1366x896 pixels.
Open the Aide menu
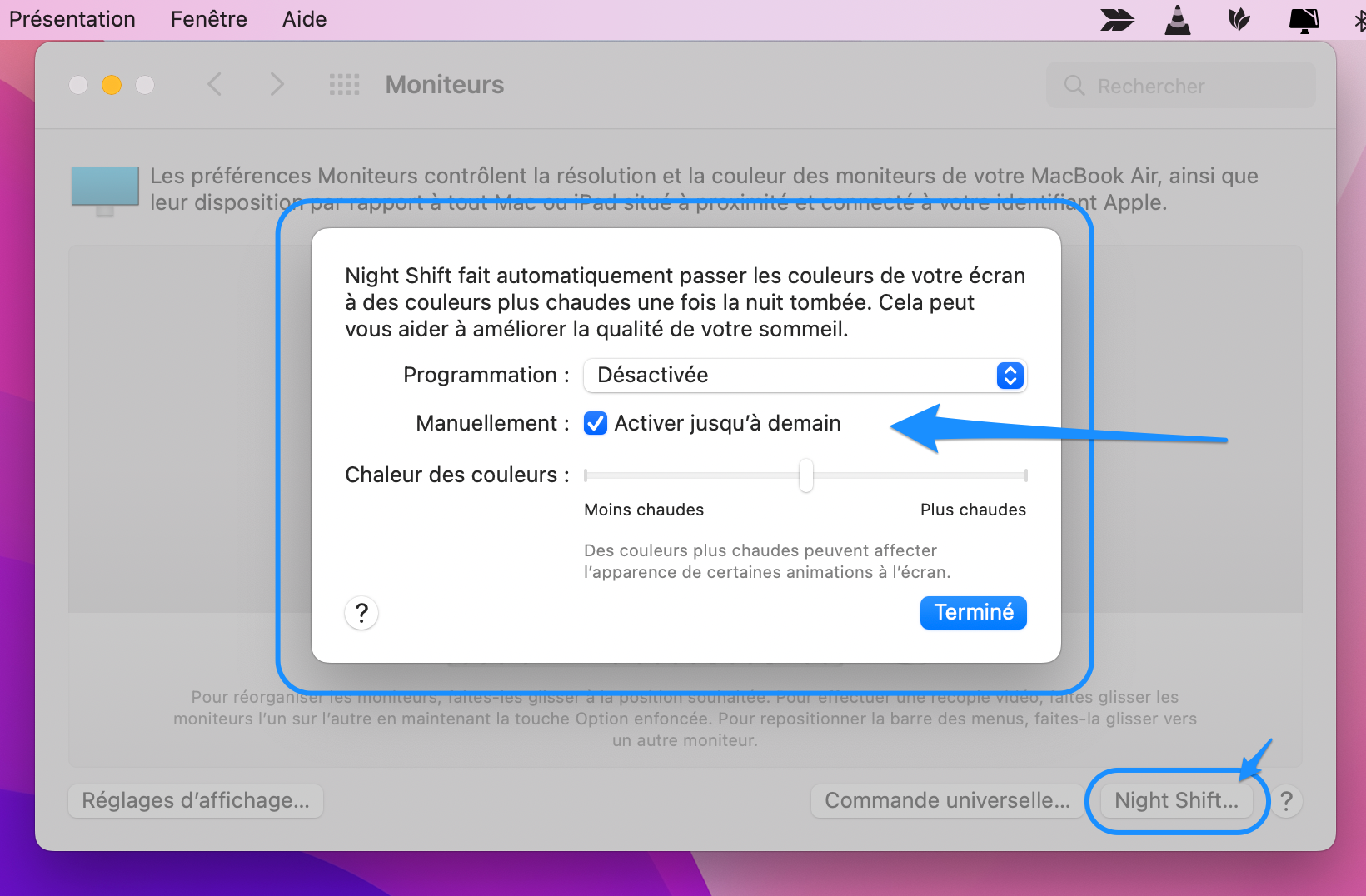tap(304, 19)
